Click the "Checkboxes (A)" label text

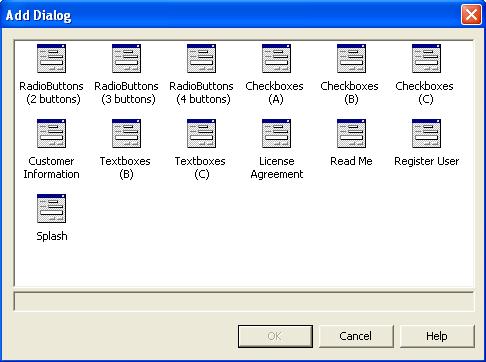coord(274,93)
